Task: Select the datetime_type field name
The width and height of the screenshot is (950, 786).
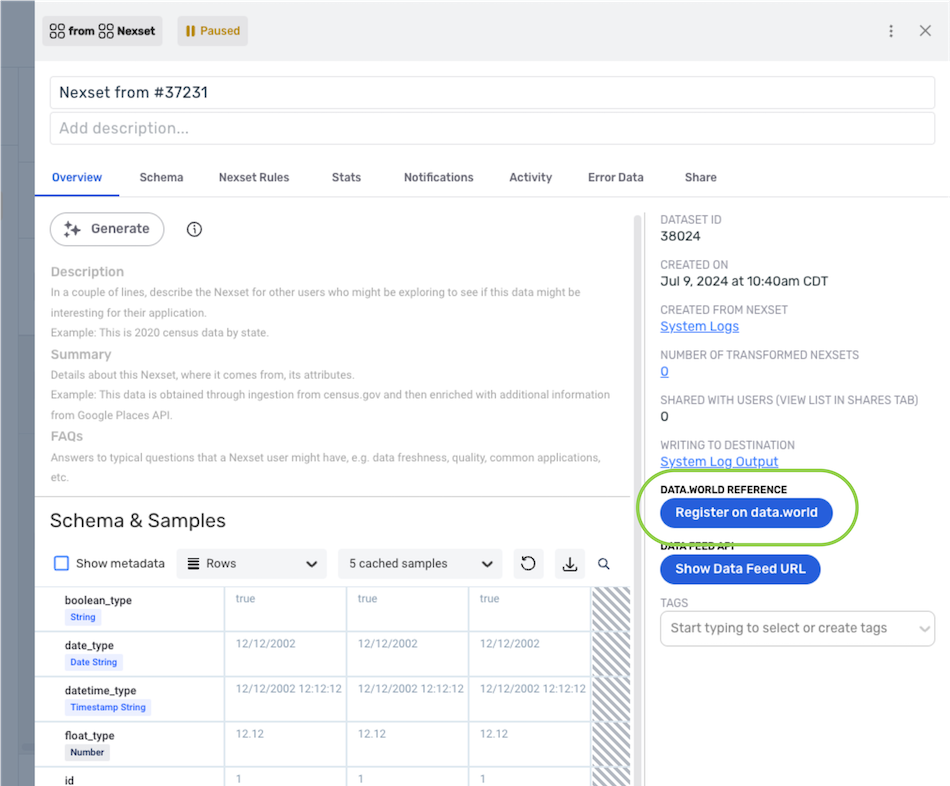Action: tap(101, 690)
